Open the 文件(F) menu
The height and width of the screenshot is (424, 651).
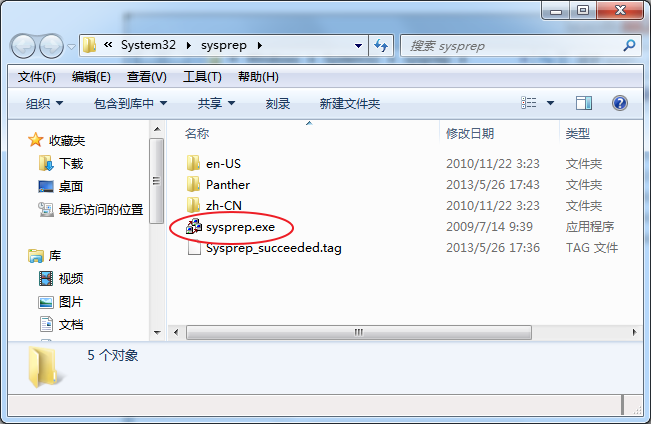[x=37, y=77]
